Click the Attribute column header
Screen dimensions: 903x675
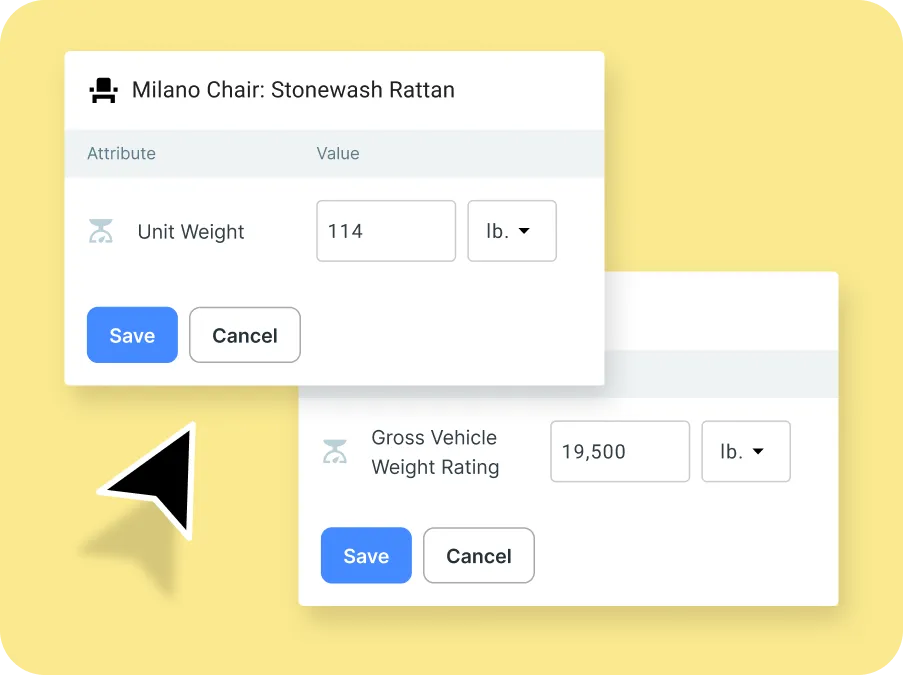pos(121,153)
